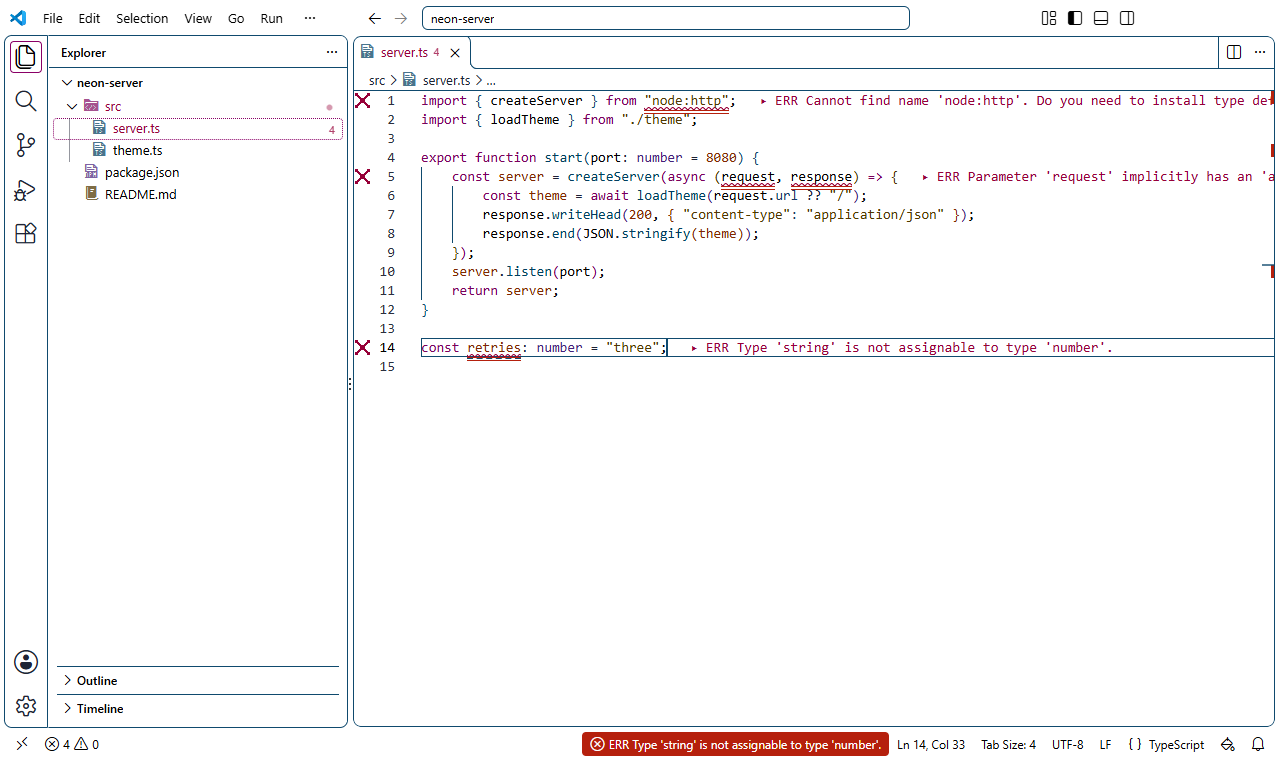Open the Run and Debug icon
This screenshot has height=760, width=1280.
click(x=26, y=190)
